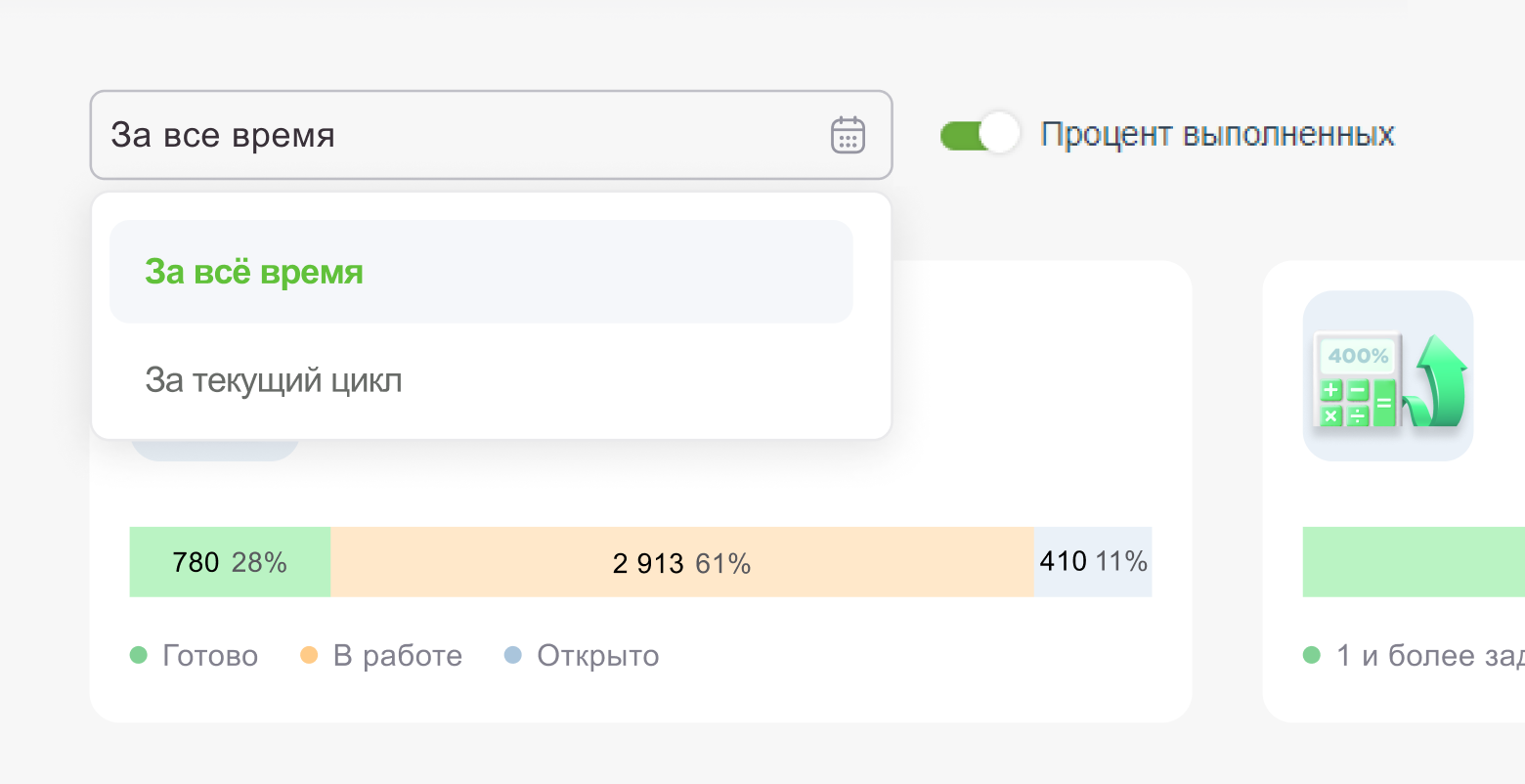Click the Открыто legend label
Screen dimensions: 1525x784
[x=598, y=656]
